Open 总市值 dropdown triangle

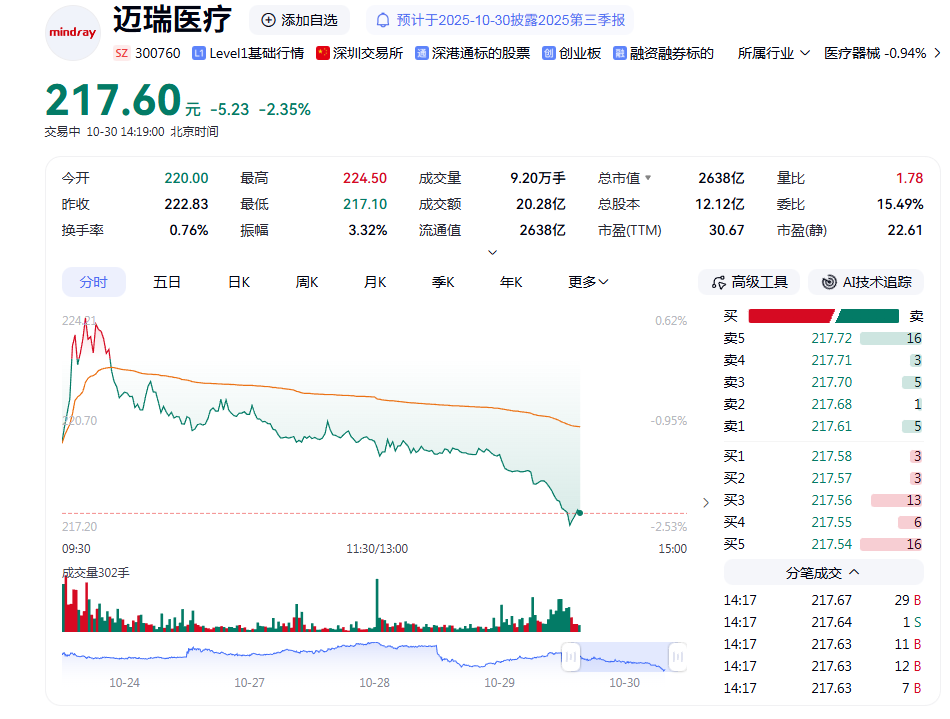pos(648,177)
